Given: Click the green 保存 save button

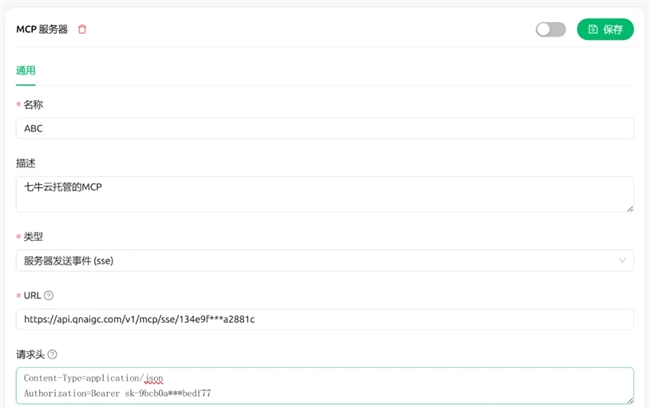Looking at the screenshot, I should [605, 29].
